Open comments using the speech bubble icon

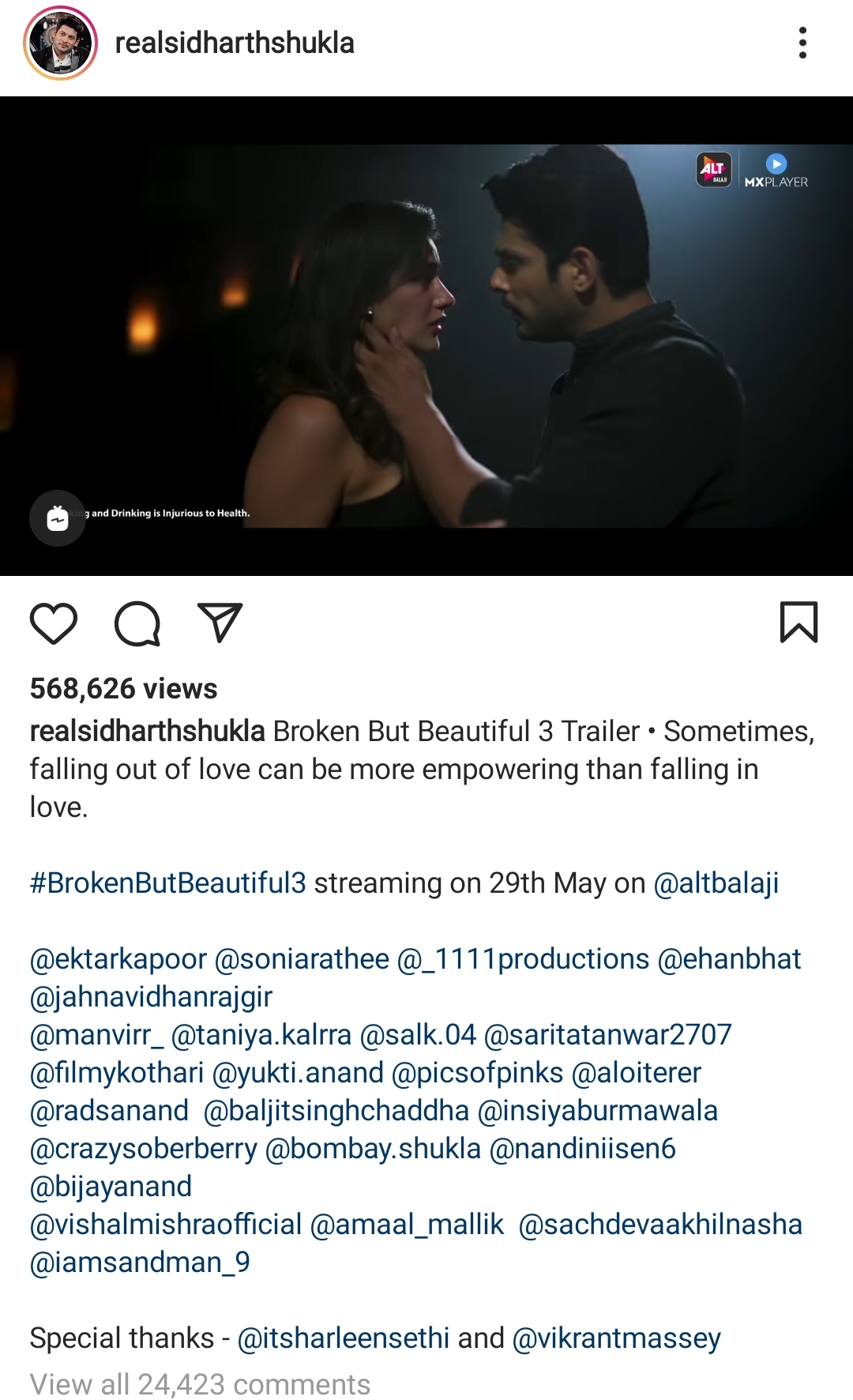(137, 623)
